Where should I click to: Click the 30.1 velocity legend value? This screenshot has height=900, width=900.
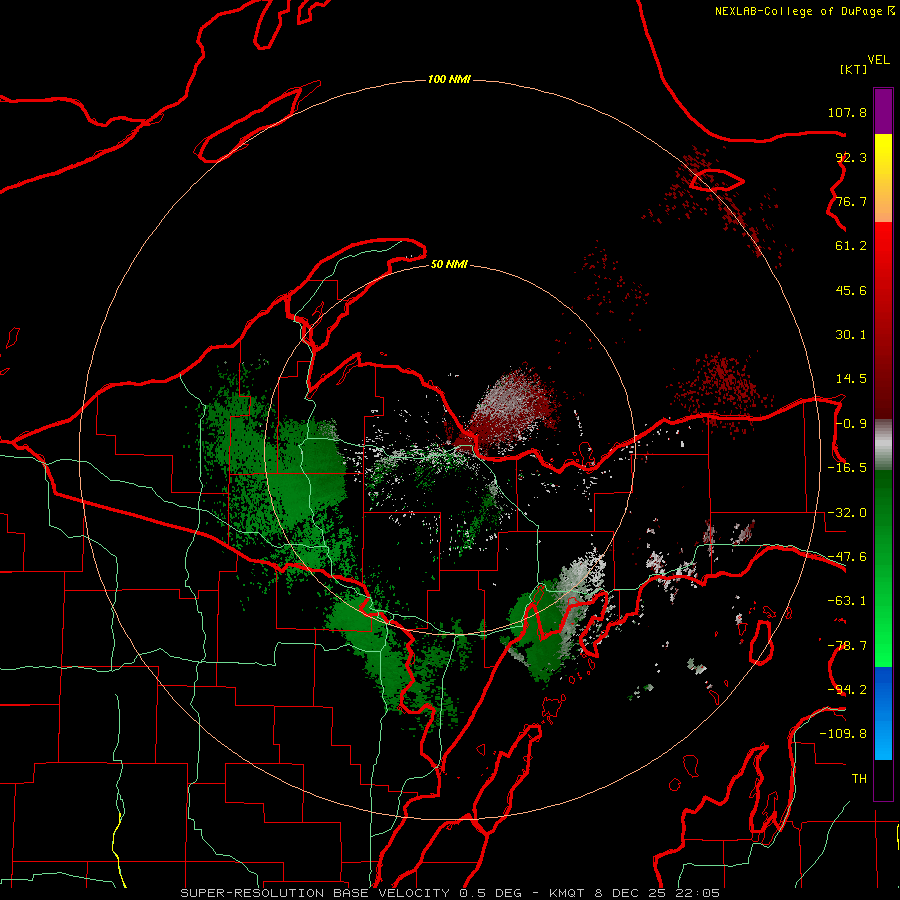click(x=851, y=335)
